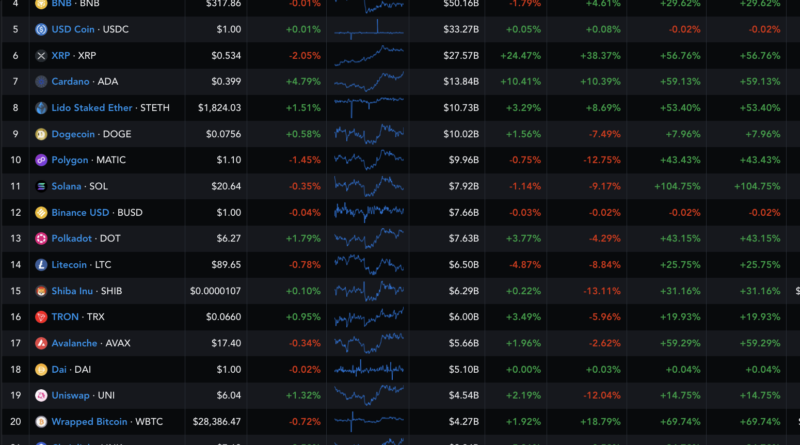Open the Dai coin link
The width and height of the screenshot is (800, 445).
coord(60,369)
